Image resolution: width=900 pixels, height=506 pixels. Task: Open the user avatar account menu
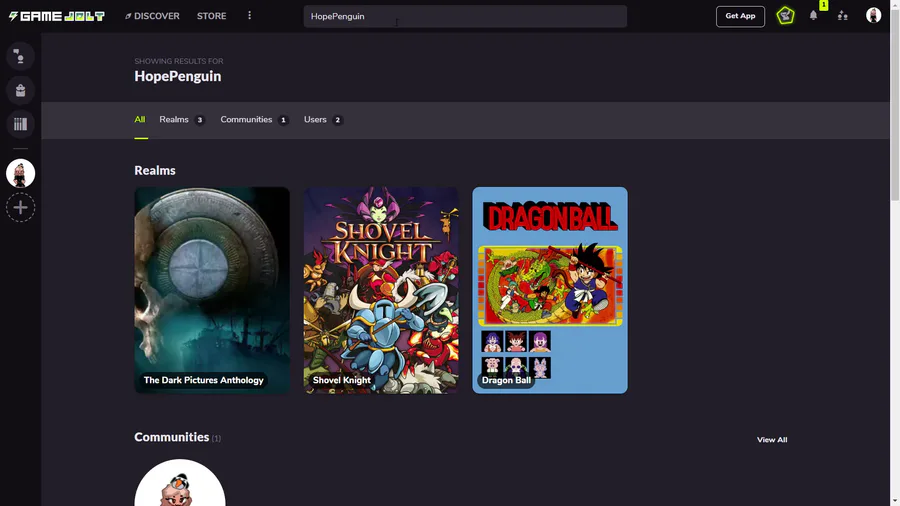pyautogui.click(x=873, y=15)
